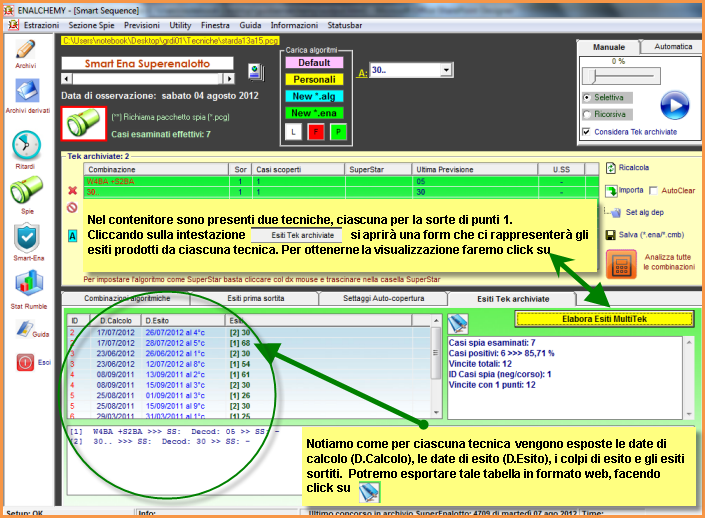Open the Spie flashlight sidebar icon

(x=27, y=190)
